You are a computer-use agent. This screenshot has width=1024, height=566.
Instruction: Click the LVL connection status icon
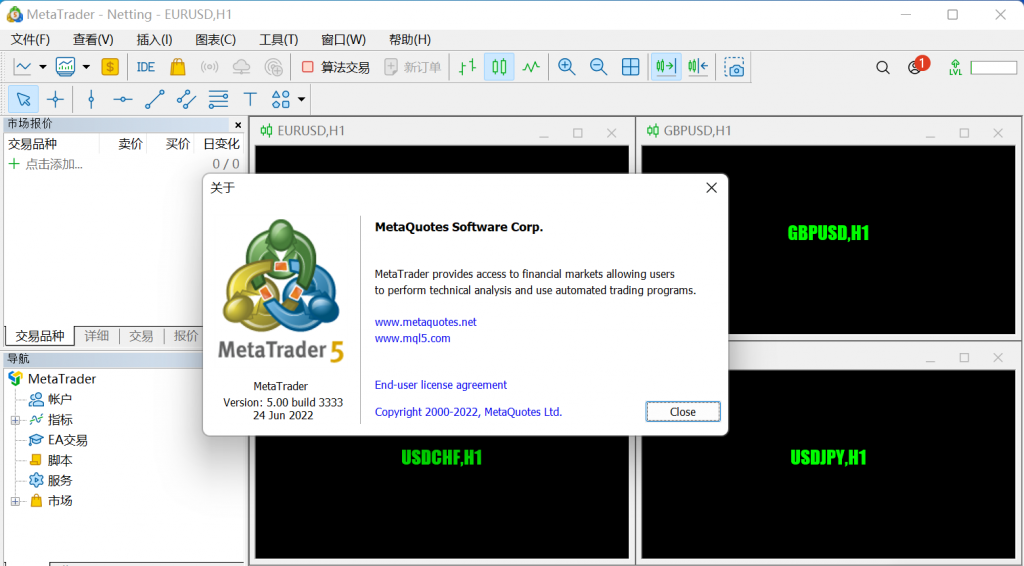point(955,67)
